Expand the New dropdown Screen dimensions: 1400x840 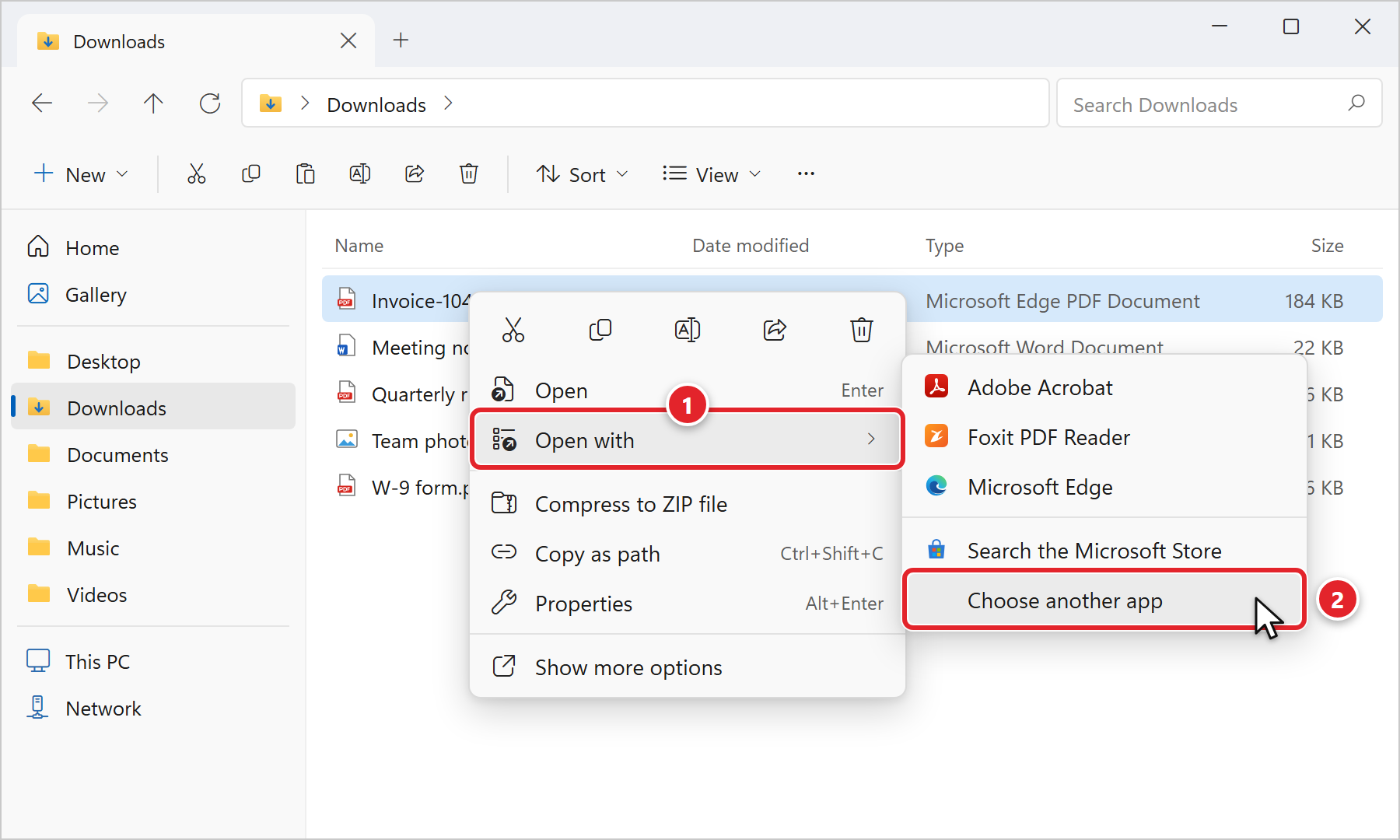pyautogui.click(x=81, y=174)
